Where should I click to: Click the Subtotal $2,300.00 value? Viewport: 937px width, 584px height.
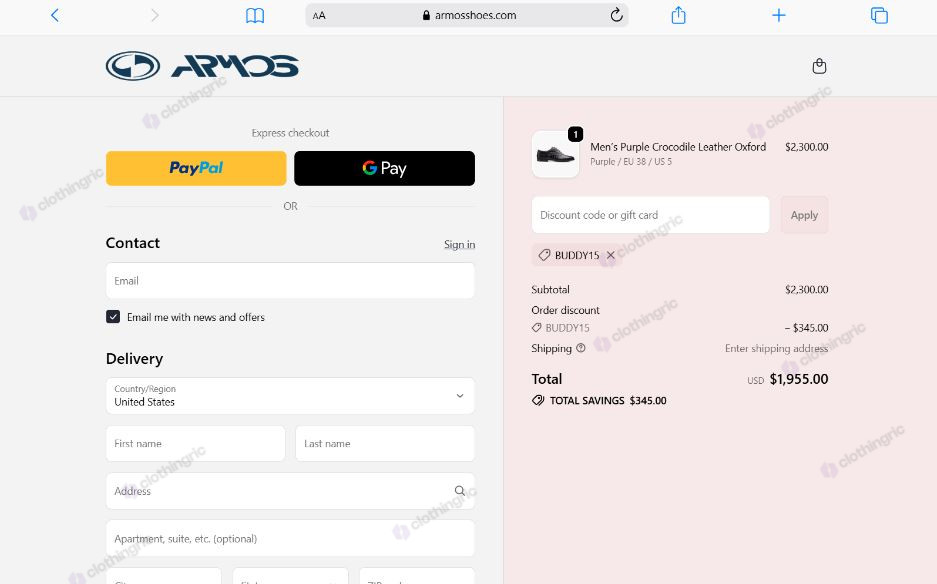pos(807,290)
